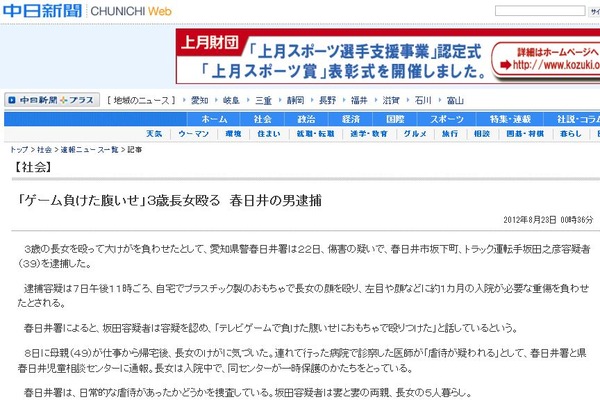Click the 地域のニュース label
600x413 pixels.
141,100
